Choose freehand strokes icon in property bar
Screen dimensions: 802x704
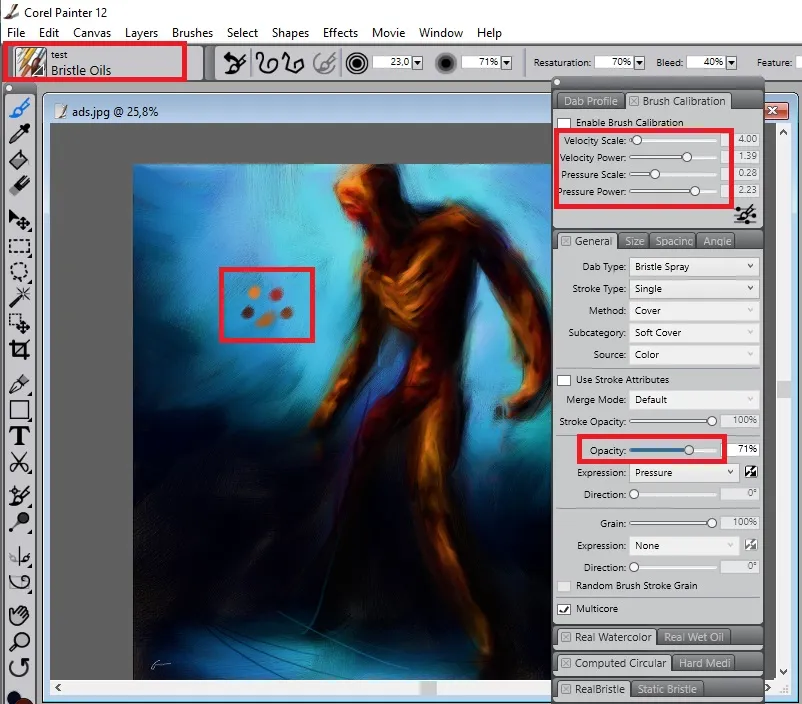click(x=266, y=63)
